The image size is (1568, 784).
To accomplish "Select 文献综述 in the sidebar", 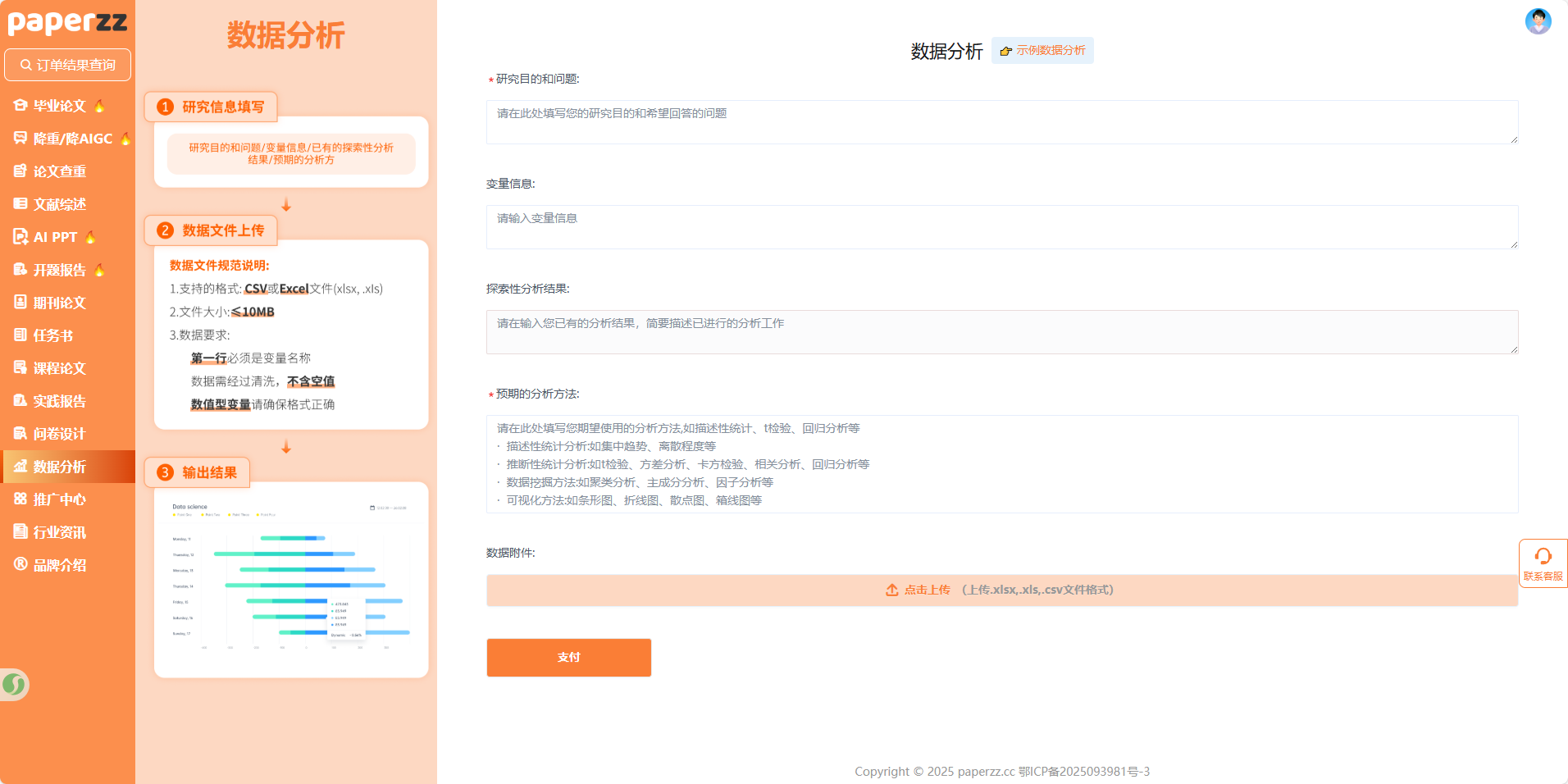I will click(59, 204).
